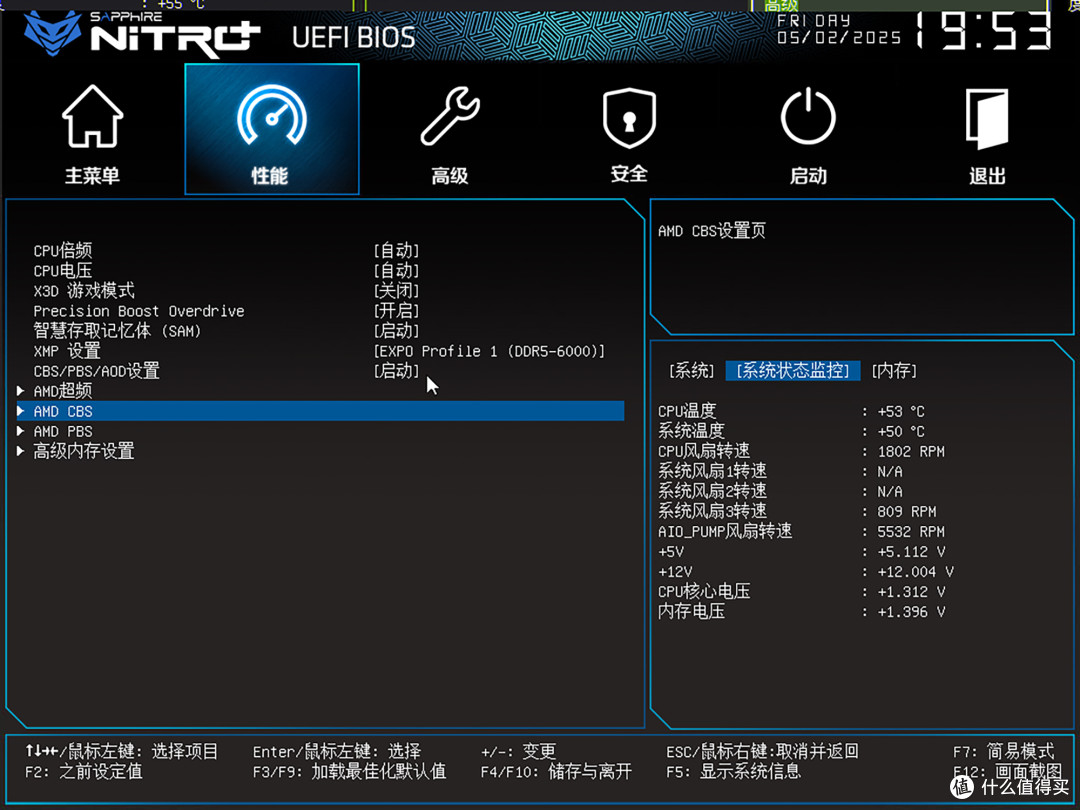Click the 高级 tab label

click(450, 176)
